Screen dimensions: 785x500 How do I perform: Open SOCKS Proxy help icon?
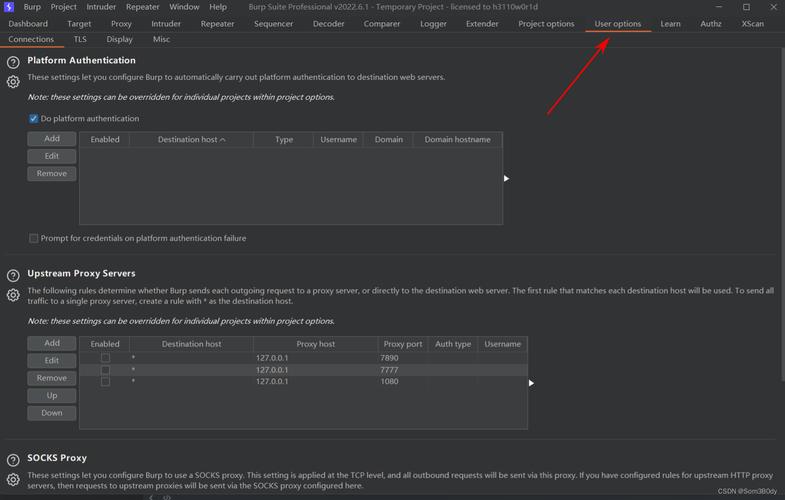point(13,459)
